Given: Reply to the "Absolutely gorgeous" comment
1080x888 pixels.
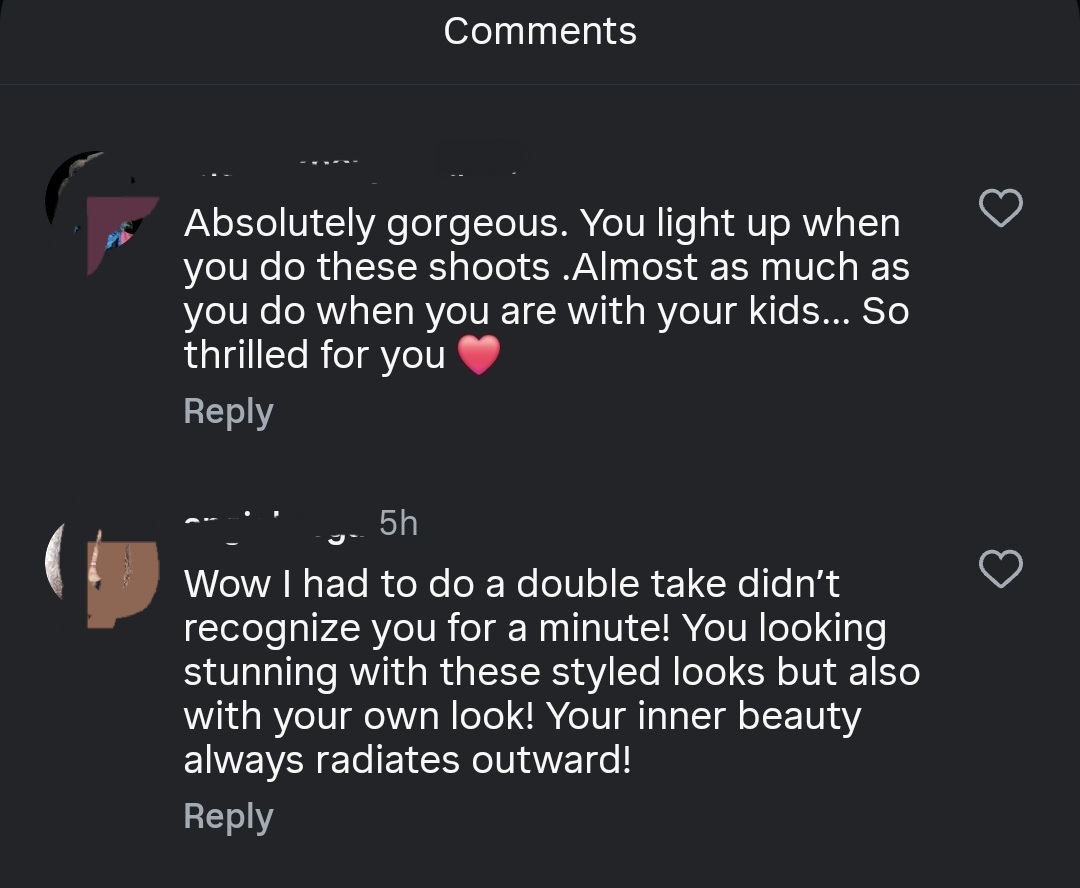Looking at the screenshot, I should click(x=228, y=412).
